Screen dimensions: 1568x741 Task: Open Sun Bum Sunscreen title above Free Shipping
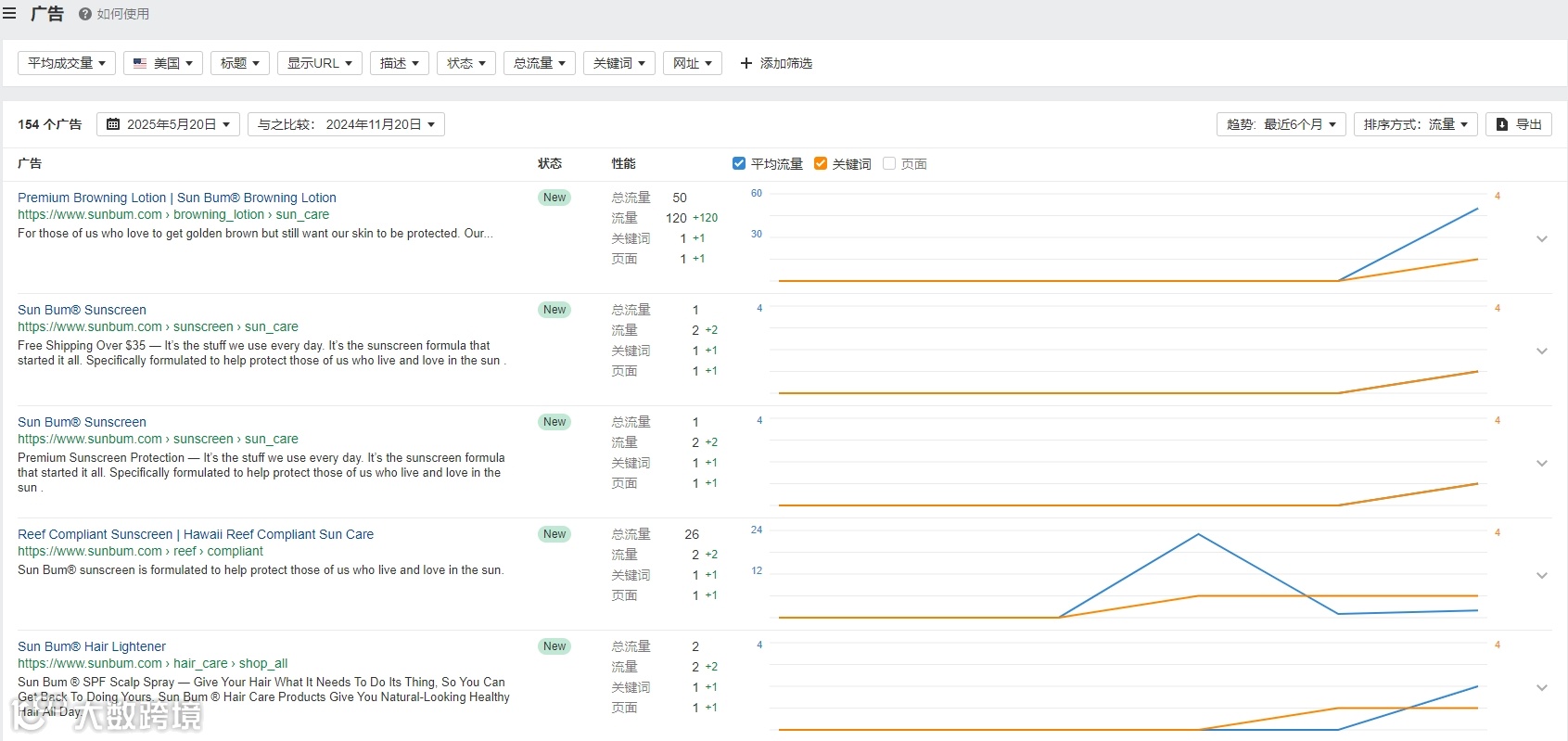82,310
